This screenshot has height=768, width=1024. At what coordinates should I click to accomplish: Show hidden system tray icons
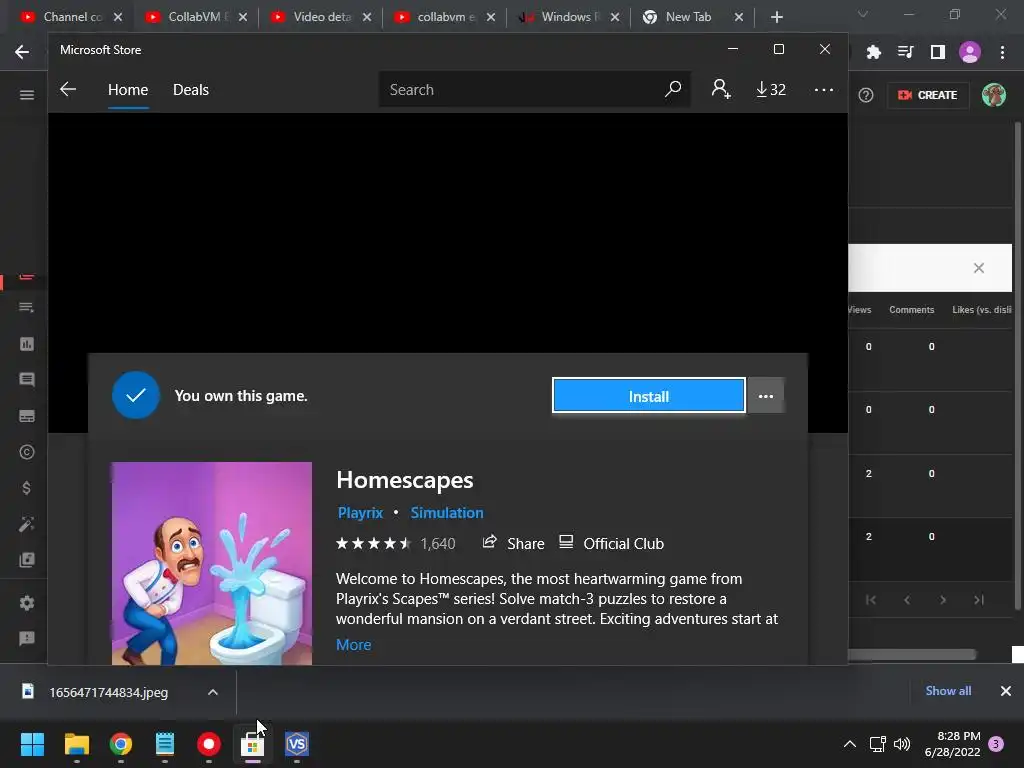850,744
